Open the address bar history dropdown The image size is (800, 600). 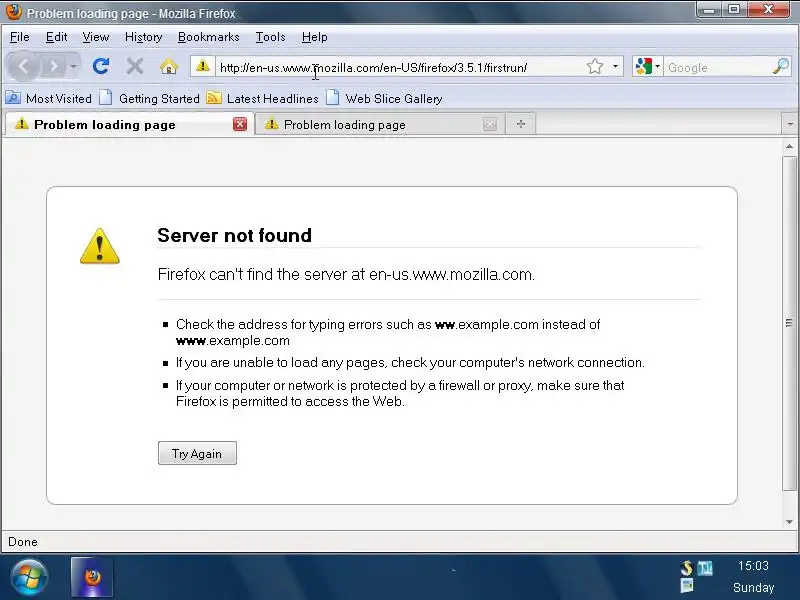point(615,66)
